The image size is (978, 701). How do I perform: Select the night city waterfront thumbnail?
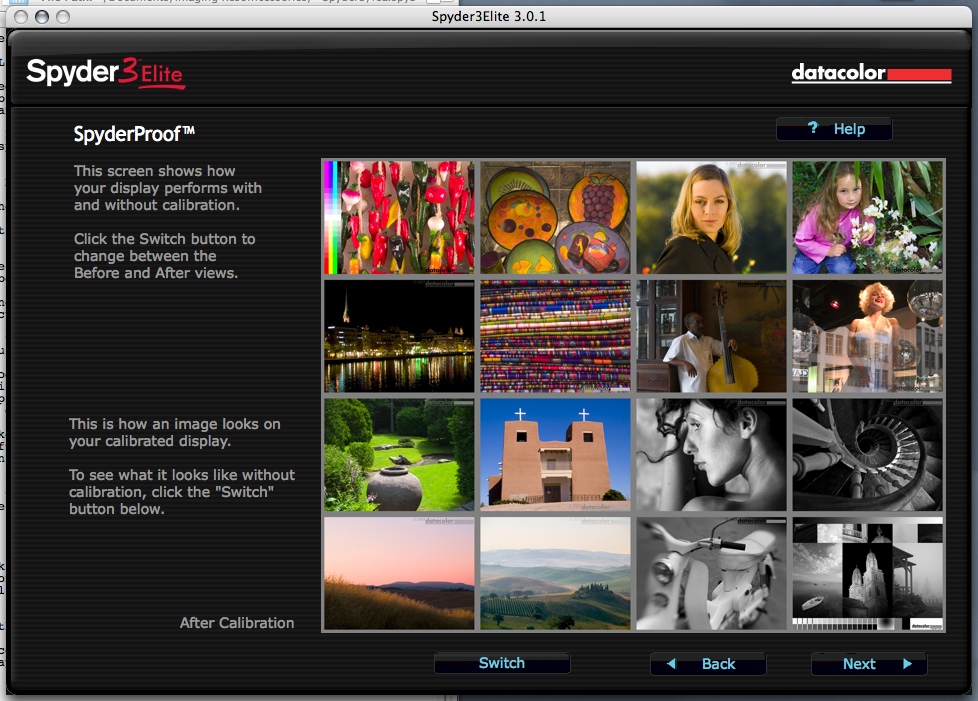click(399, 336)
